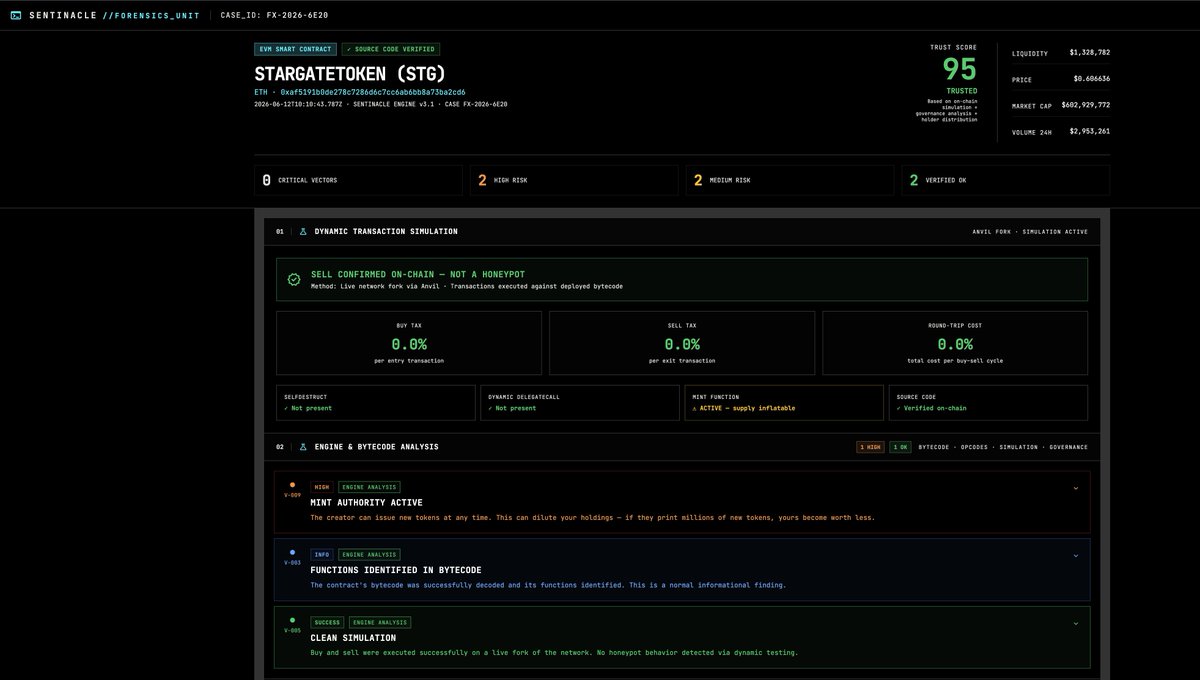
Task: Click the HIGH severity tag on V-009
Action: coord(321,487)
